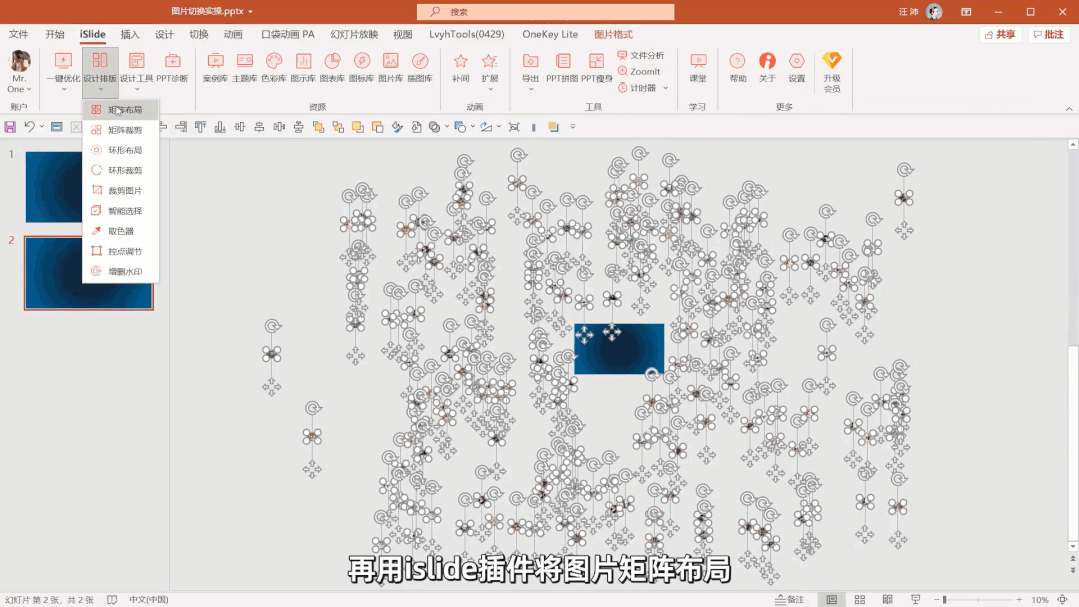Toggle the 备注 notes pane
The height and width of the screenshot is (607, 1079).
tap(789, 599)
